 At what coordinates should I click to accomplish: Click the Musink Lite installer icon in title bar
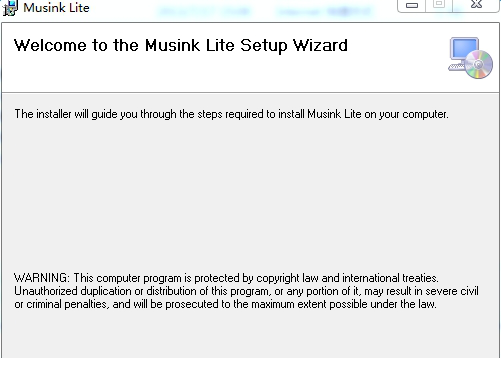click(10, 8)
